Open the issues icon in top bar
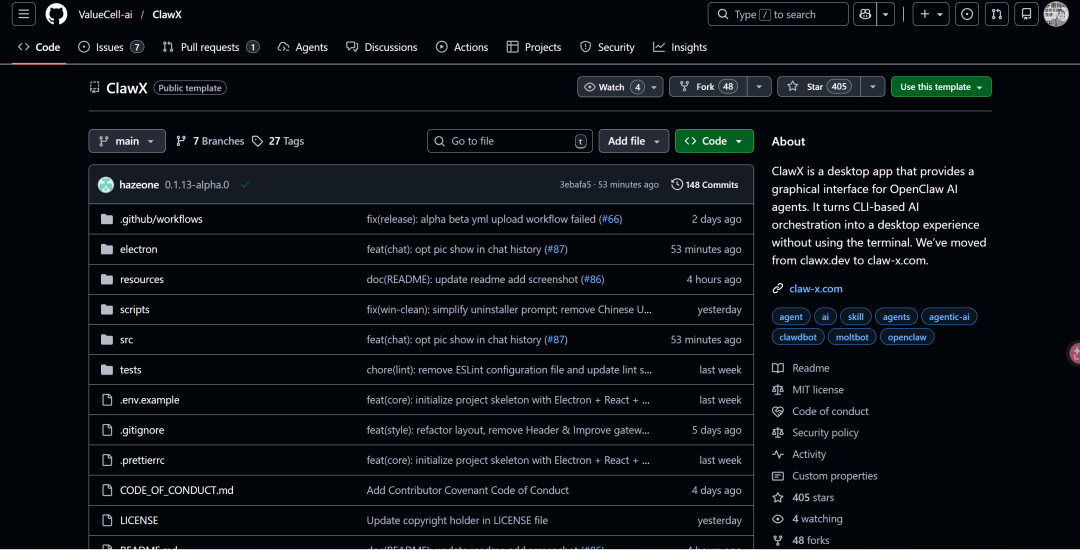The image size is (1080, 550). click(x=967, y=14)
